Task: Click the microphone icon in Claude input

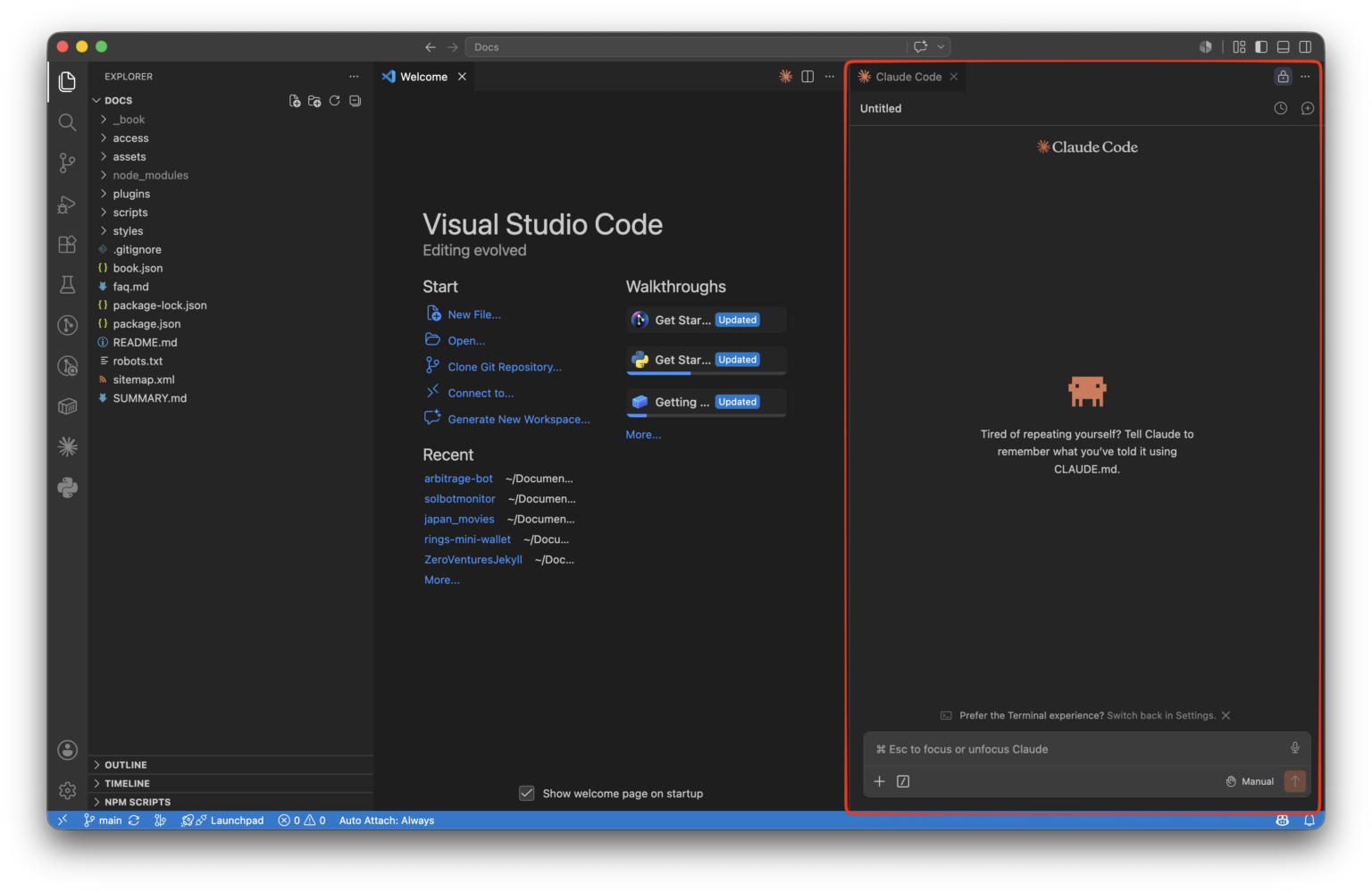Action: coord(1295,748)
